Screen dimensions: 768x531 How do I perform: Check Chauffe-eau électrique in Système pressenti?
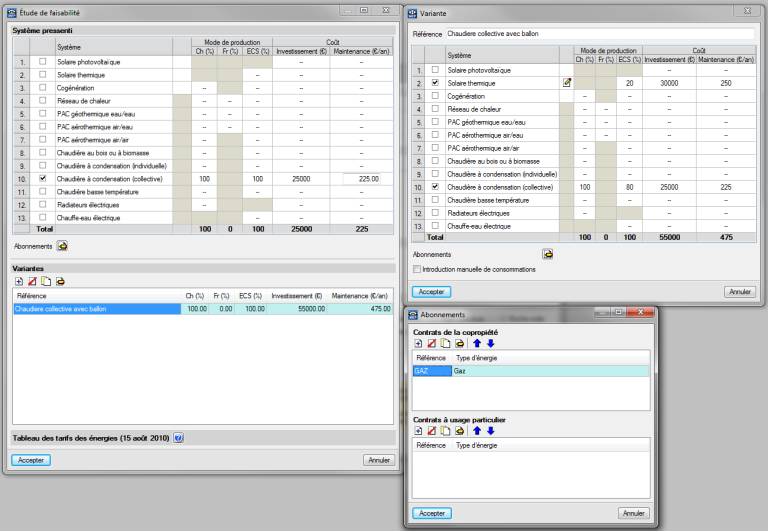(43, 217)
